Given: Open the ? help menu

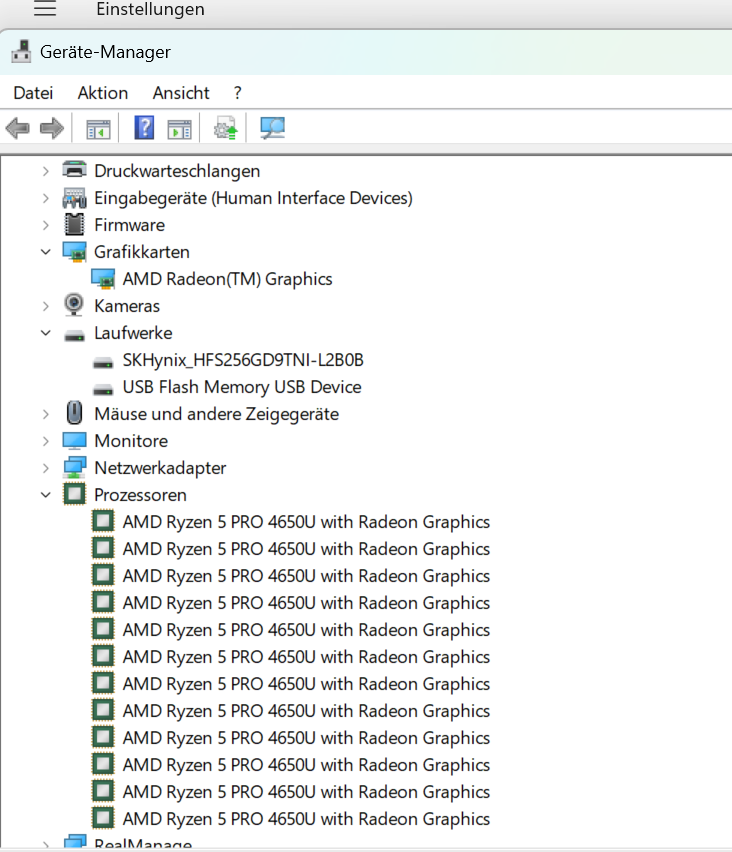Looking at the screenshot, I should pos(237,93).
